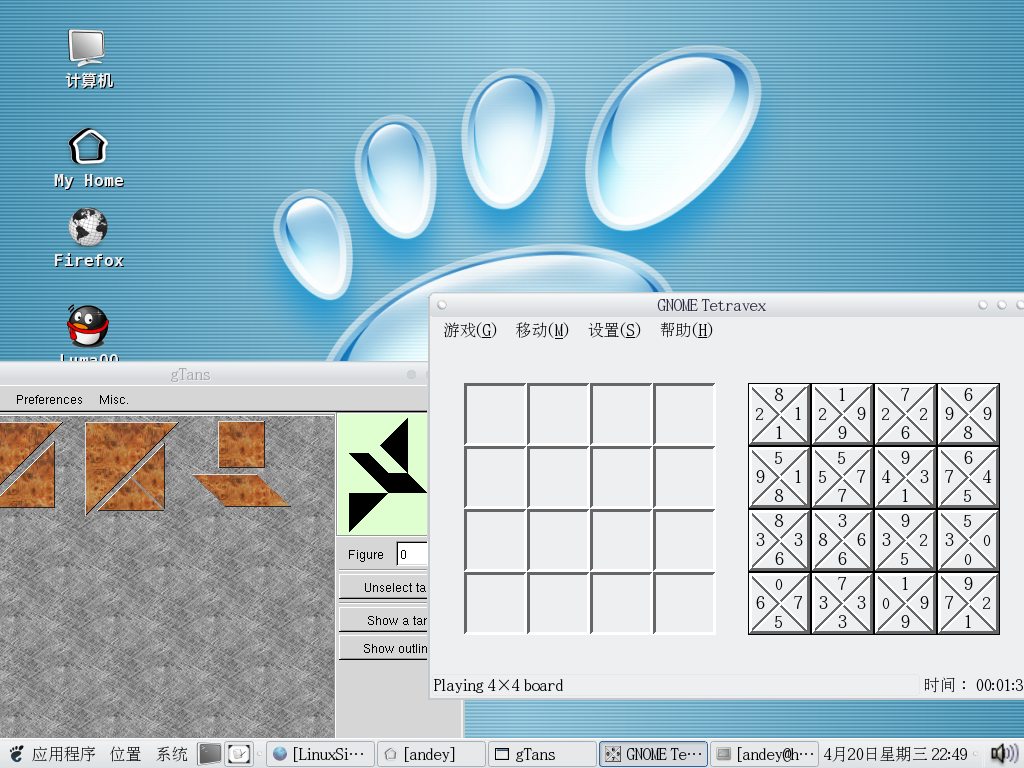
Task: Select Tetravex tile 7-3-3-3
Action: (x=842, y=603)
